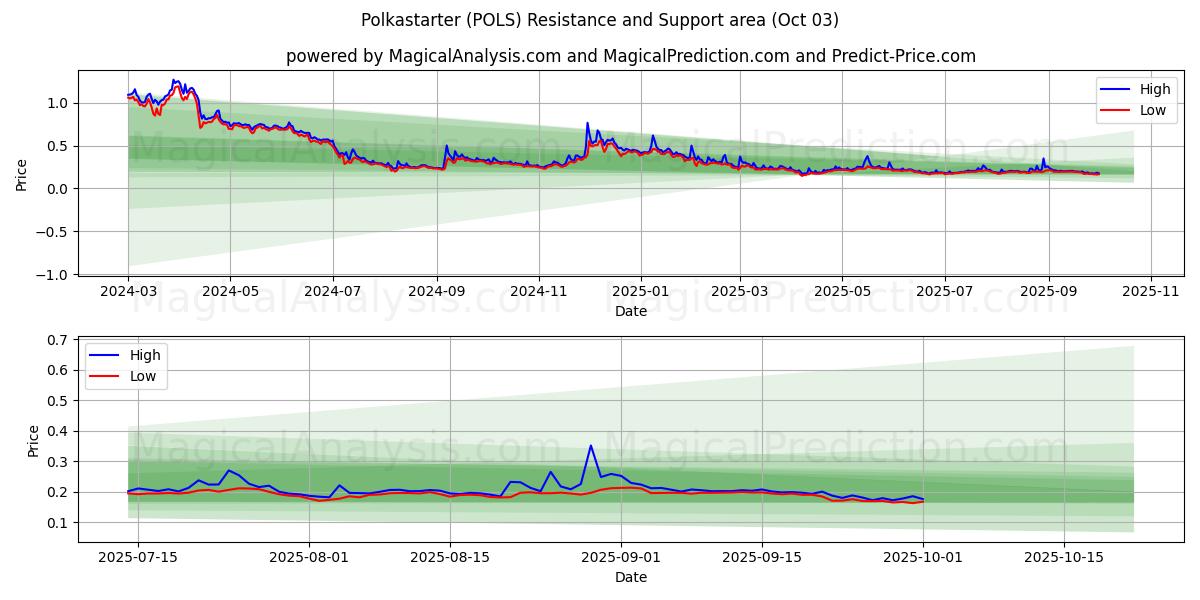Viewport: 1200px width, 600px height.
Task: Select the 2024-03 date tick on top chart
Action: point(128,292)
